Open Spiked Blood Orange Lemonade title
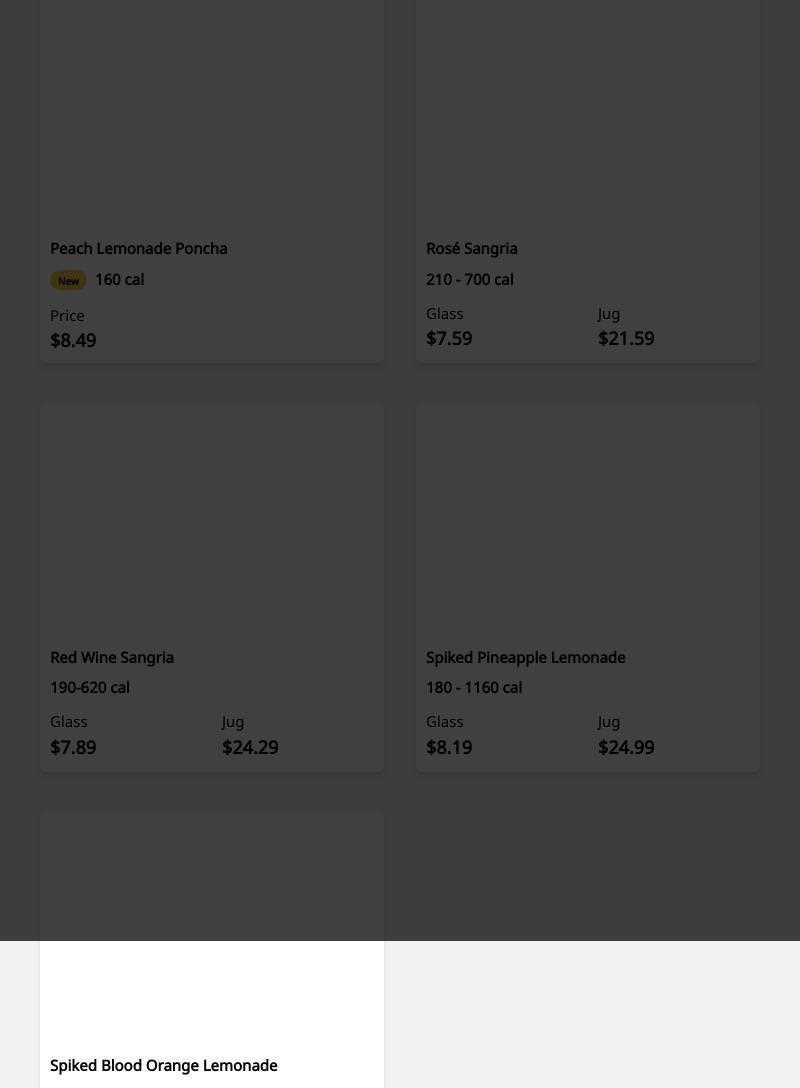800x1088 pixels. tap(164, 1065)
